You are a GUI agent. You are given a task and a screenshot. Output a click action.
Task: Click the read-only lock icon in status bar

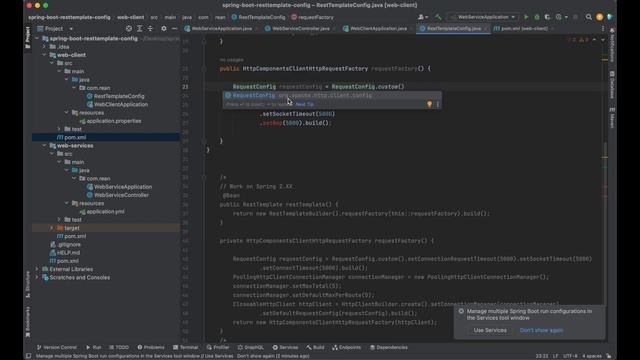pyautogui.click(x=609, y=356)
